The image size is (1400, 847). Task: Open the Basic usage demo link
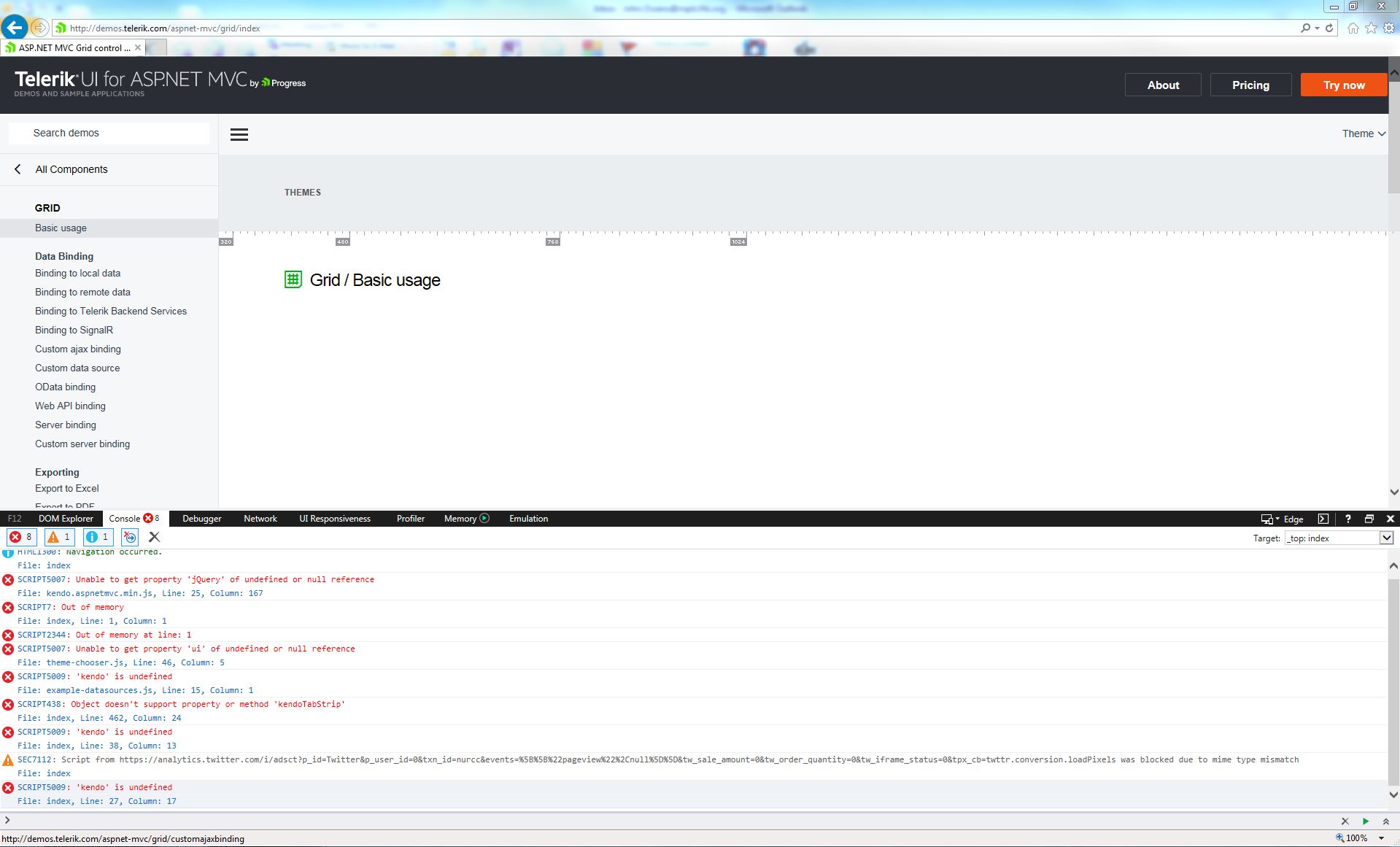[61, 228]
